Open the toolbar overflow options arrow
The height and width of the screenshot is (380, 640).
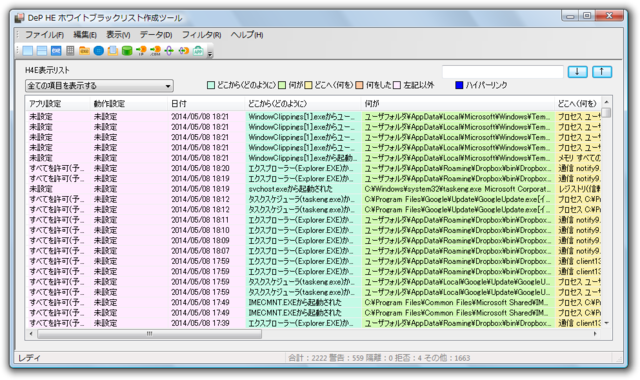[210, 53]
